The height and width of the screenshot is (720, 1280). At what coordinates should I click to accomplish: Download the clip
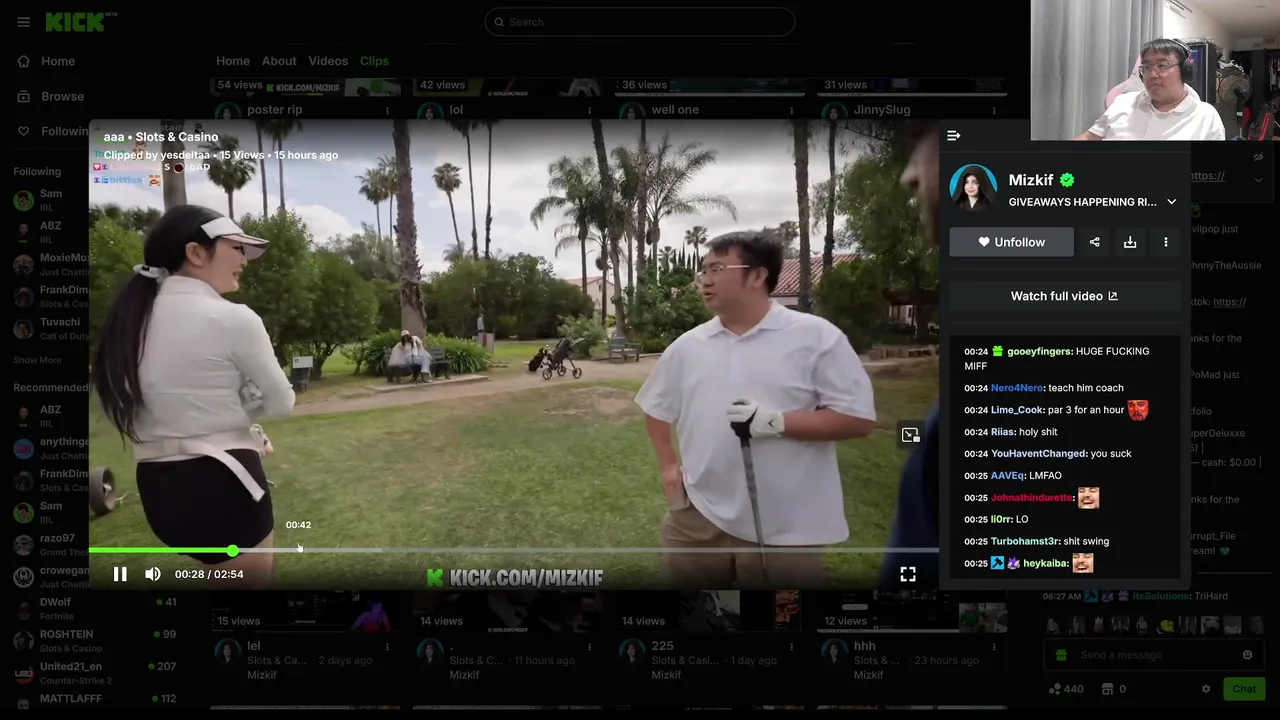(1130, 242)
